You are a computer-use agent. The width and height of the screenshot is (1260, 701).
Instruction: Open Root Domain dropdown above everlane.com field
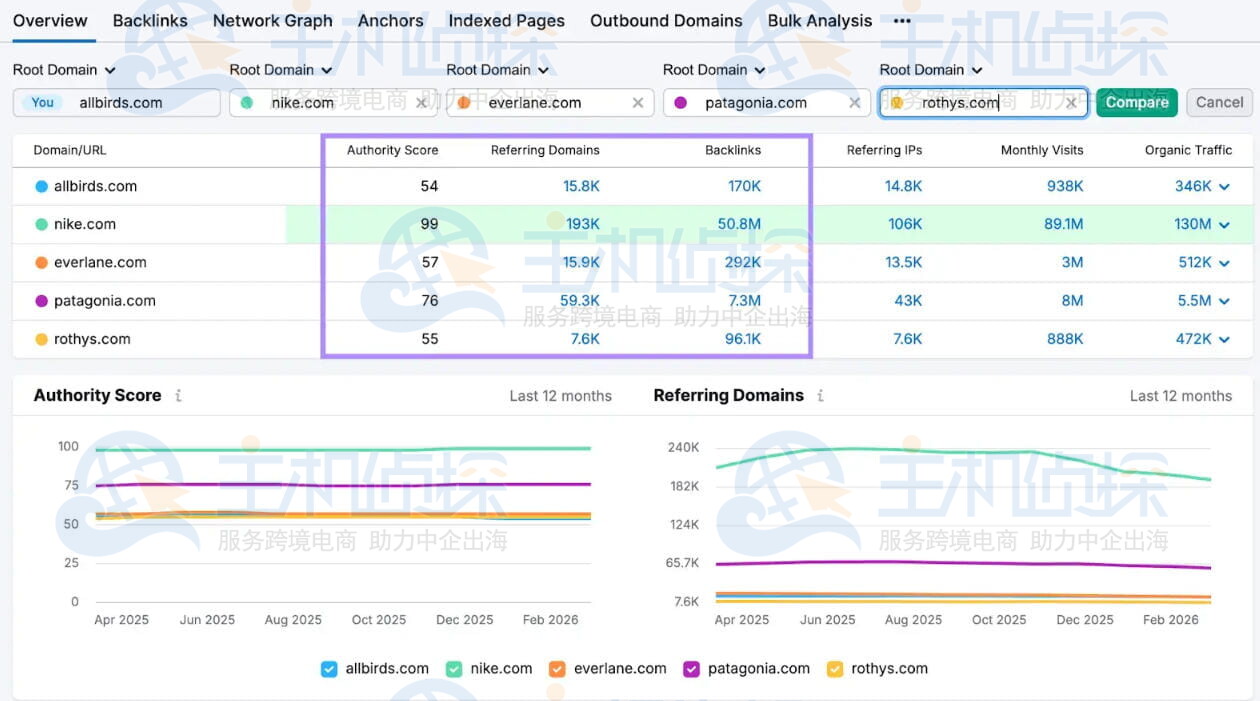[498, 70]
